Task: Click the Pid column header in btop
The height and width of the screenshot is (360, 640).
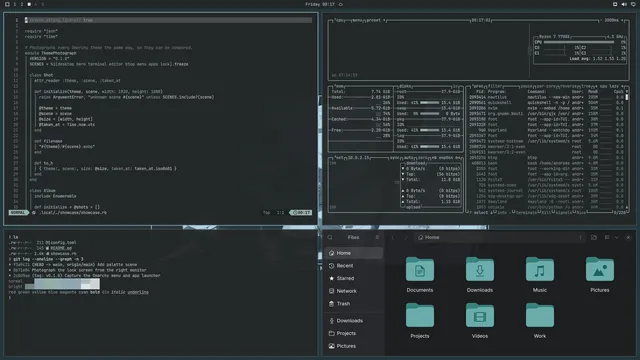Action: 480,92
